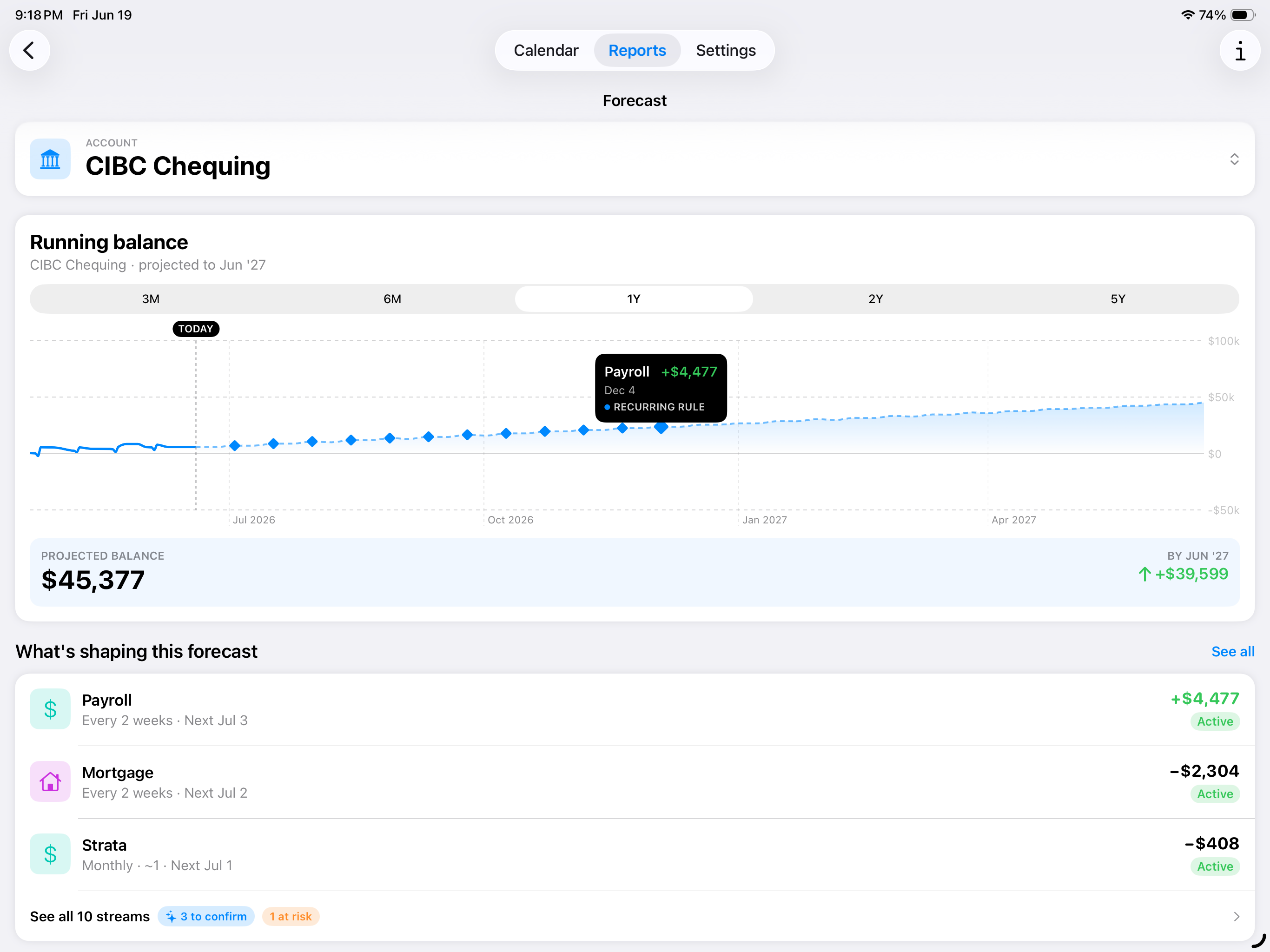Tap the Mortgage −$2,304 amount
Image resolution: width=1270 pixels, height=952 pixels.
tap(1204, 771)
